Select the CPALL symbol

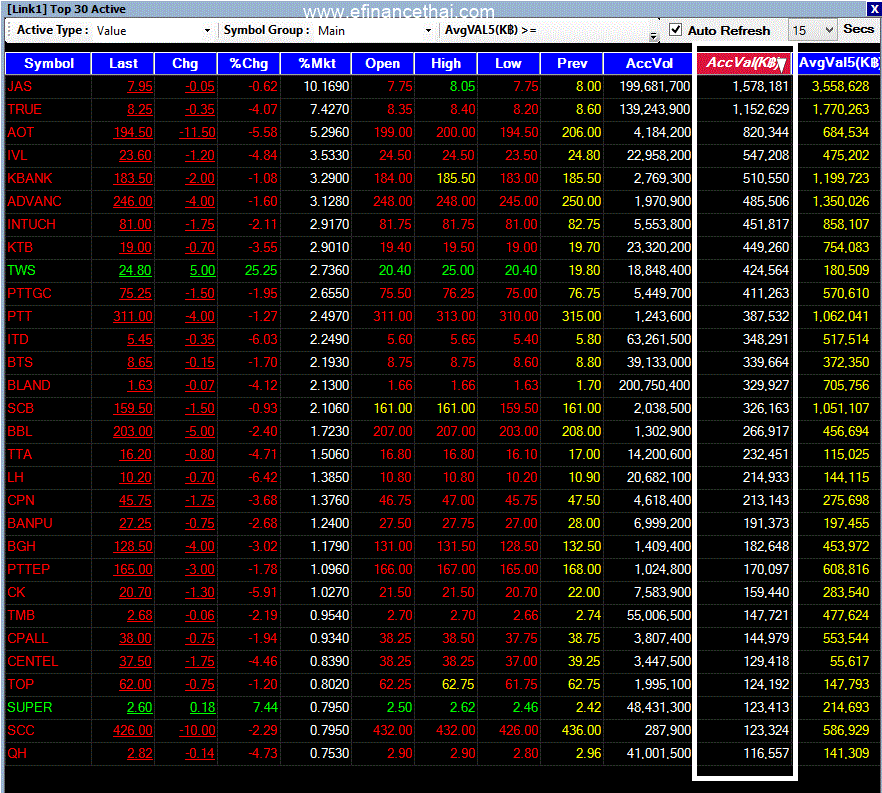[x=28, y=639]
